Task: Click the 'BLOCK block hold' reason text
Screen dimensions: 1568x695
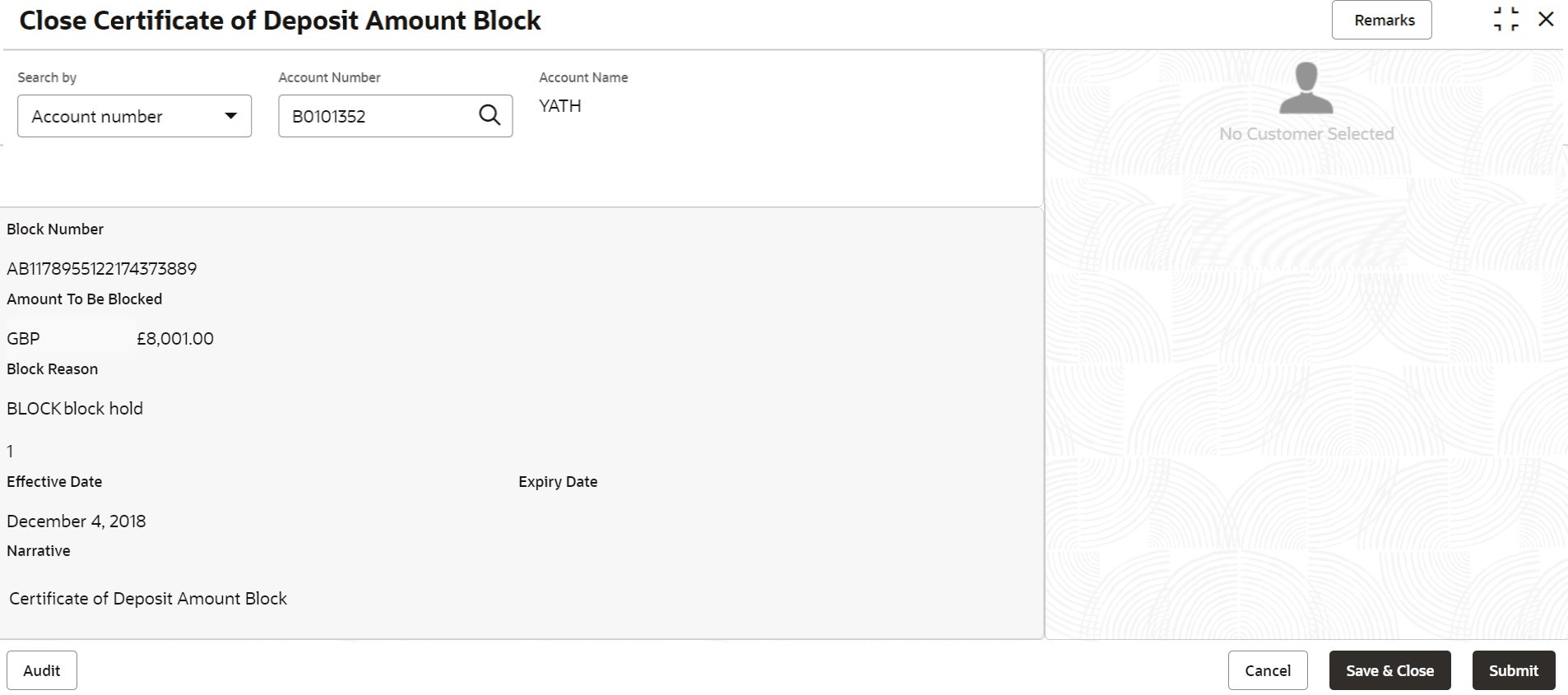Action: coord(75,409)
